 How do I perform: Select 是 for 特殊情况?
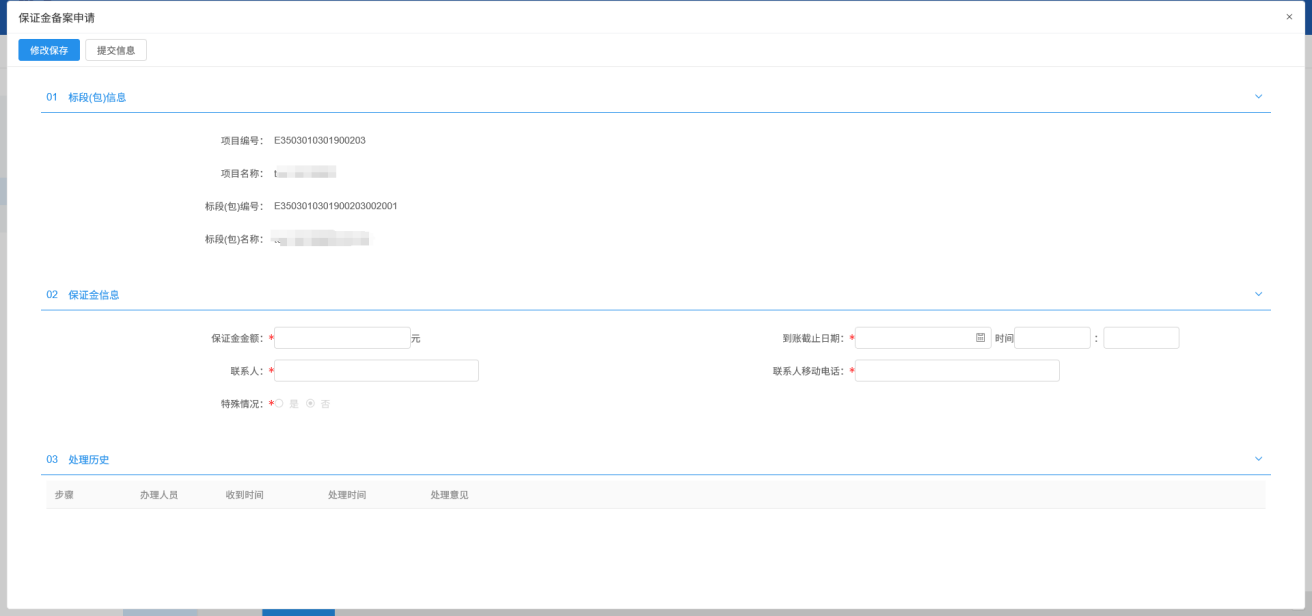(x=280, y=403)
